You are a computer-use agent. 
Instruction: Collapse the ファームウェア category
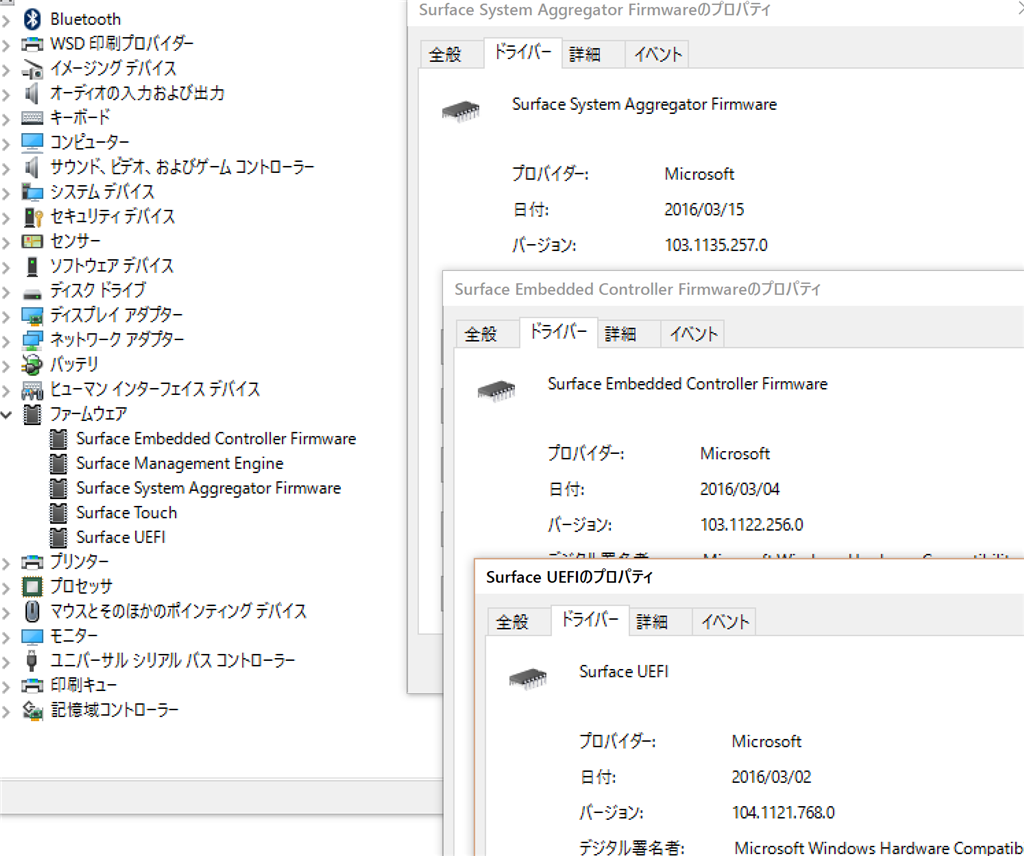point(7,414)
